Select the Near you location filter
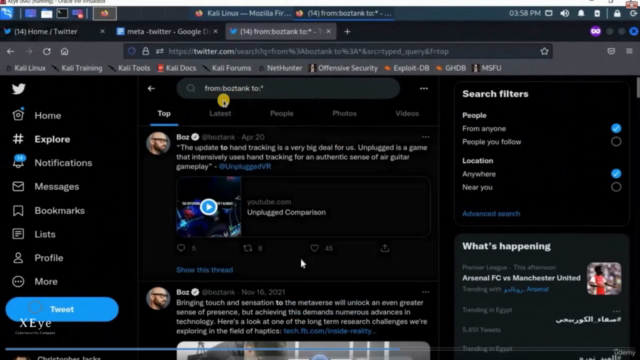The height and width of the screenshot is (360, 640). 616,187
